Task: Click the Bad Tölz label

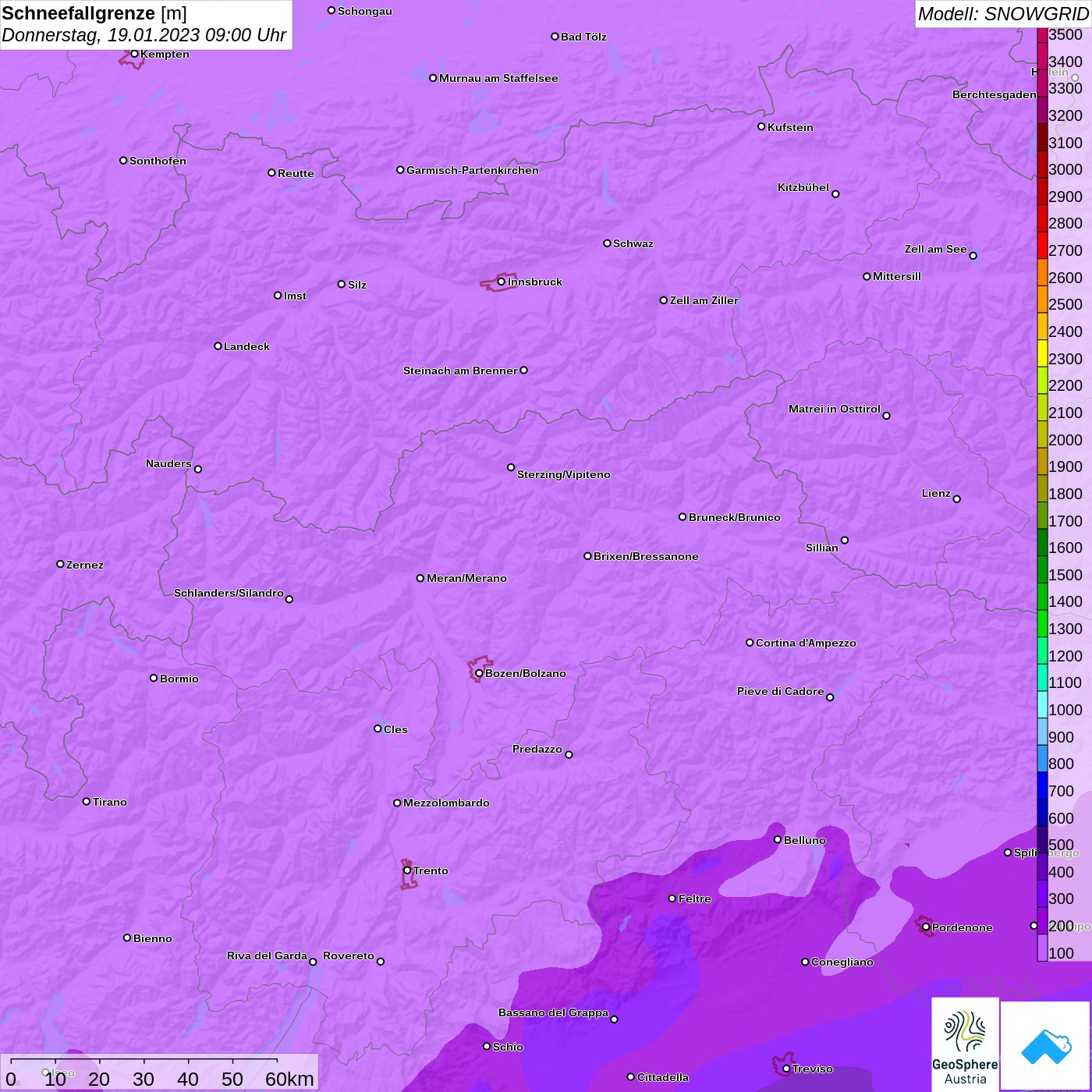Action: tap(583, 37)
